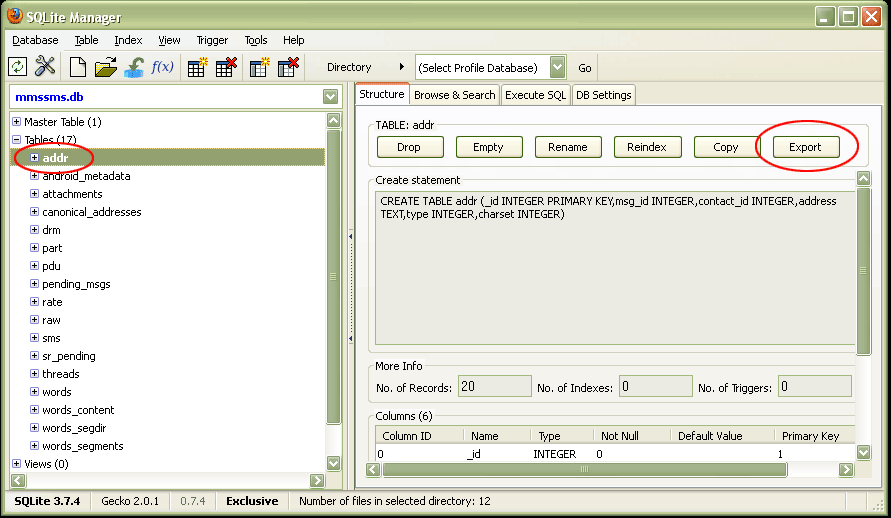Expand the canonical_addresses table node
Screen dimensions: 891x518
(x=35, y=212)
